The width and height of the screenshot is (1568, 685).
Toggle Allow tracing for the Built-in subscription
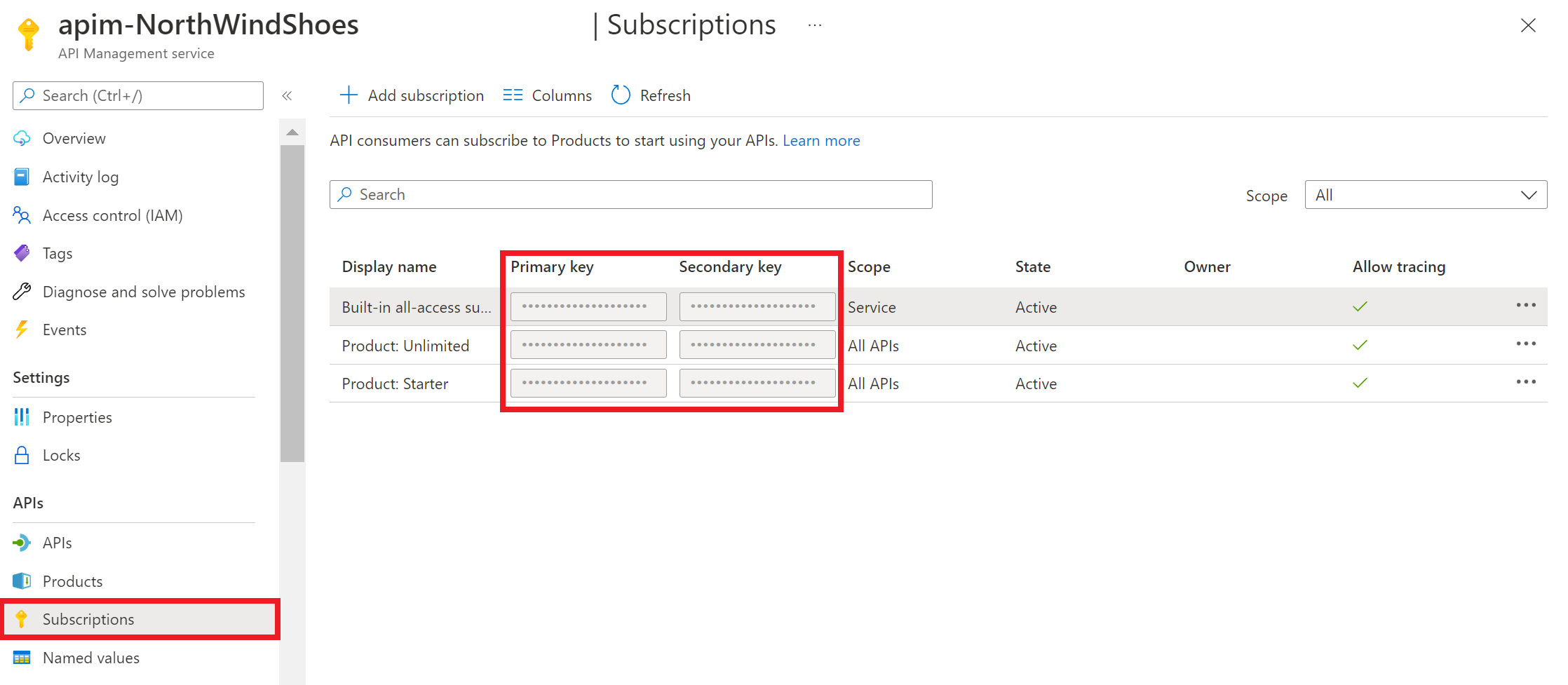click(x=1360, y=306)
